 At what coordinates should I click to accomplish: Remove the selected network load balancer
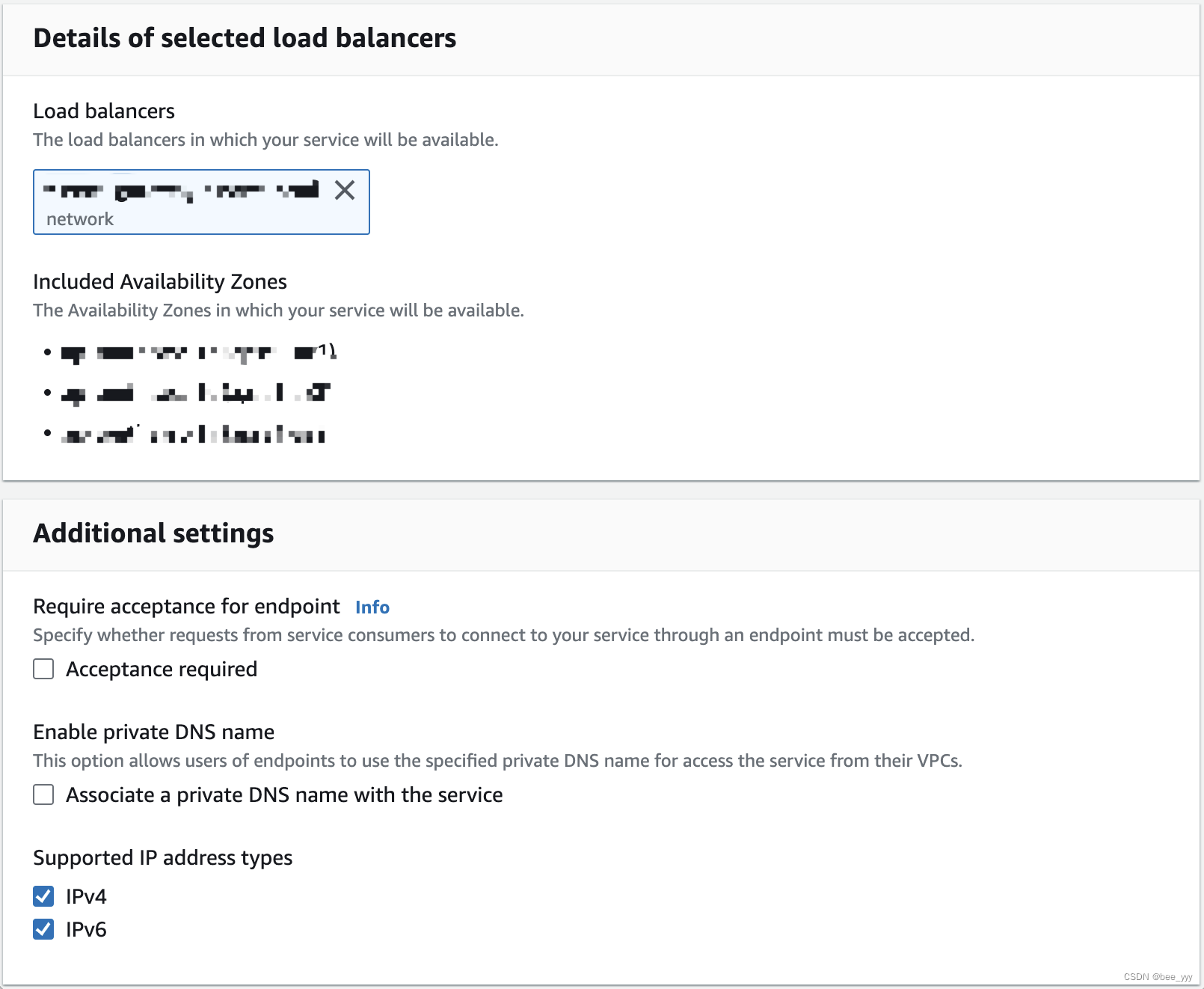(345, 190)
